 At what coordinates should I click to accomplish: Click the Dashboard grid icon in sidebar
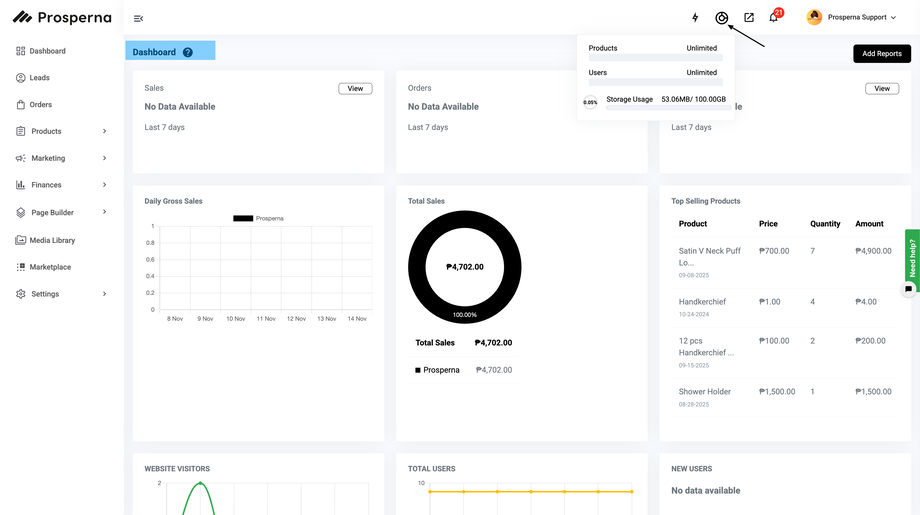tap(21, 51)
